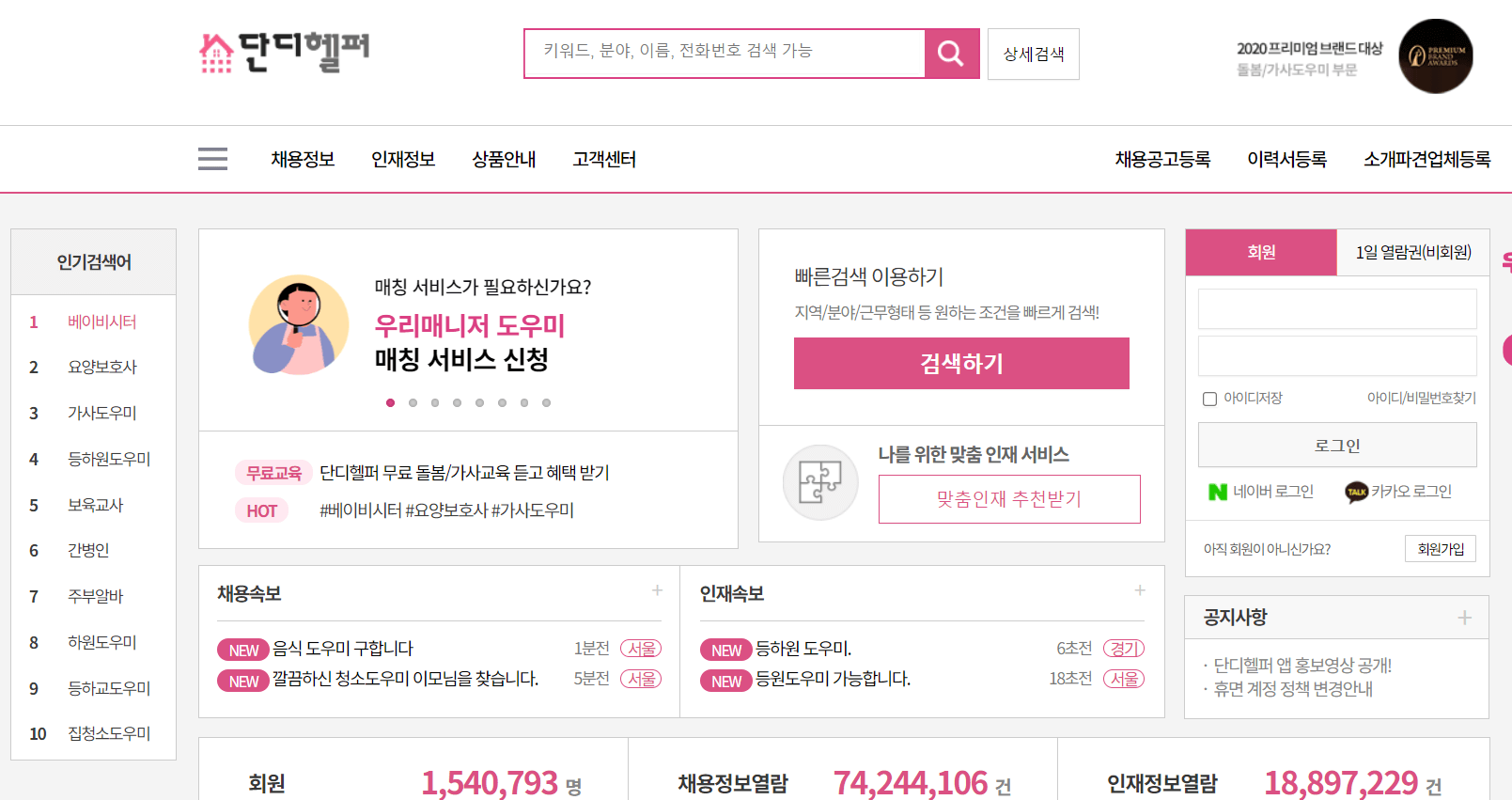Expand the 채용속보 list via plus button

click(658, 590)
